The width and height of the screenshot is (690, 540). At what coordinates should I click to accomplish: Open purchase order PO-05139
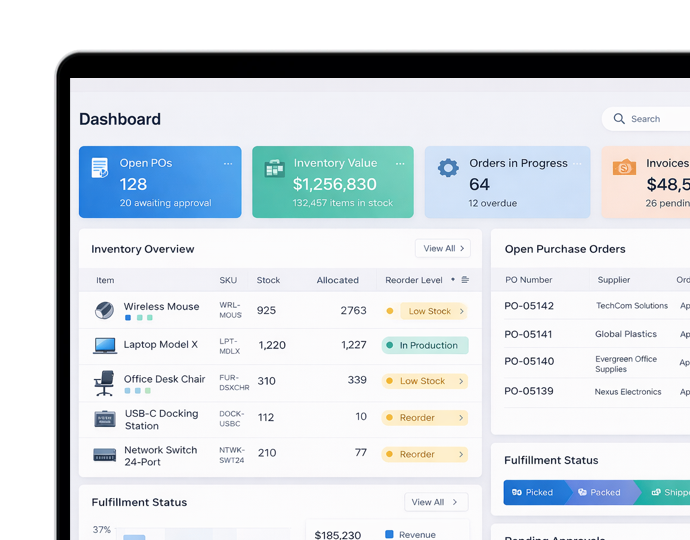point(529,391)
